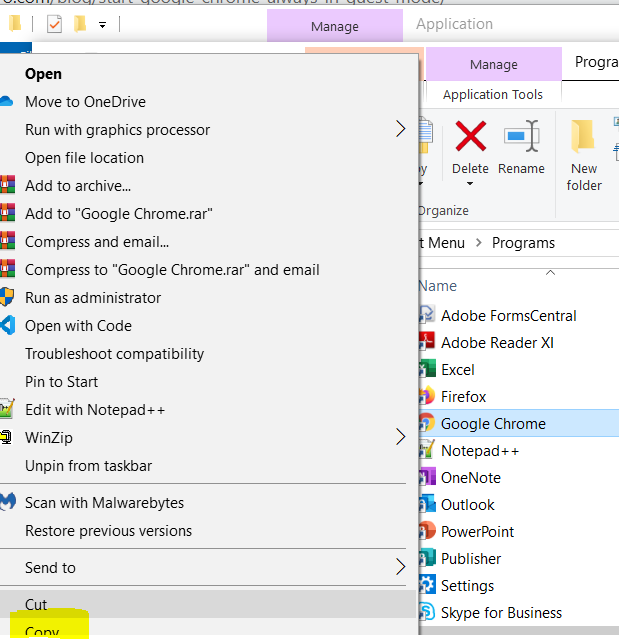
Task: Switch to the Application Tools tab
Action: pos(493,94)
